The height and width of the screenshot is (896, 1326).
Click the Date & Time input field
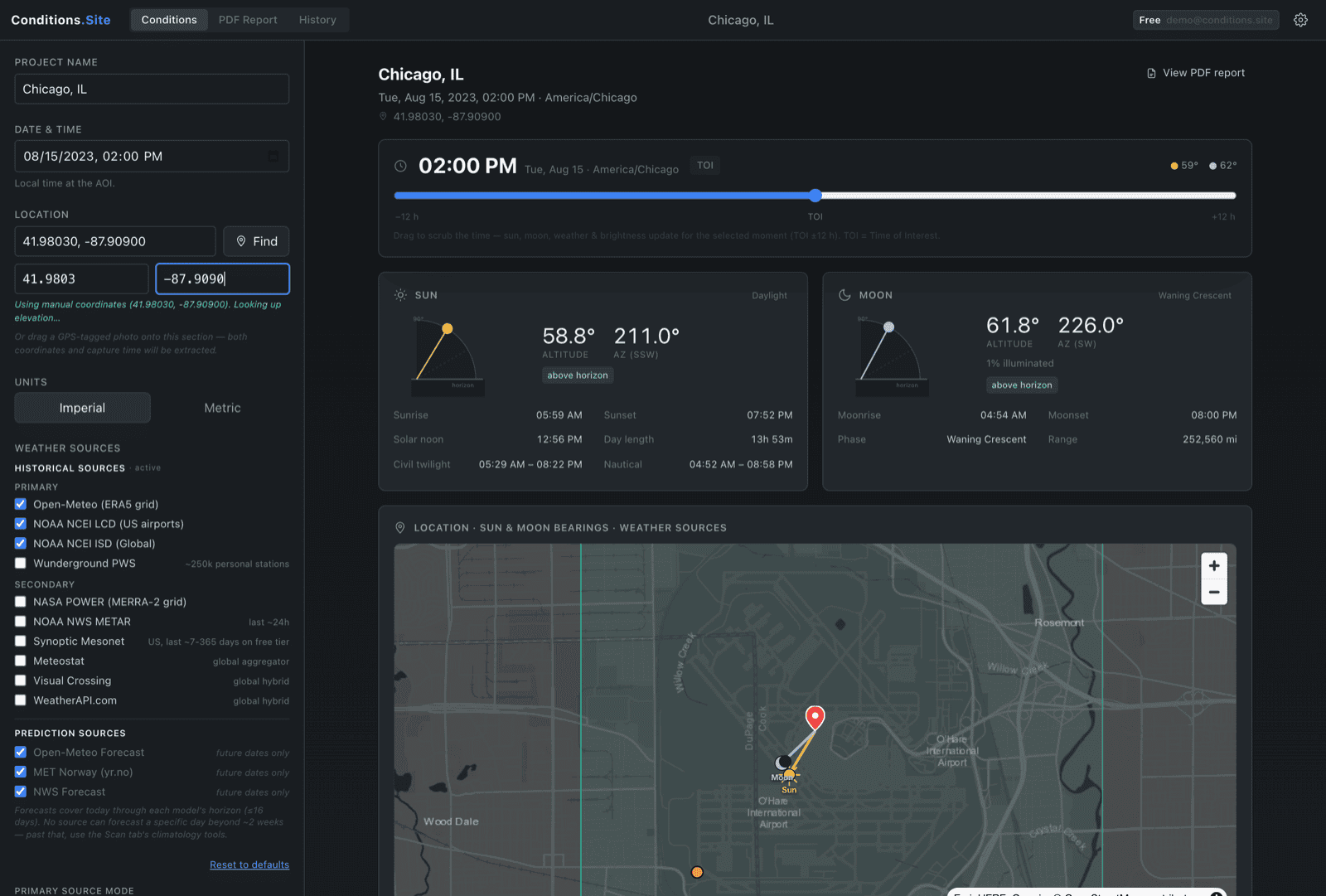(152, 156)
